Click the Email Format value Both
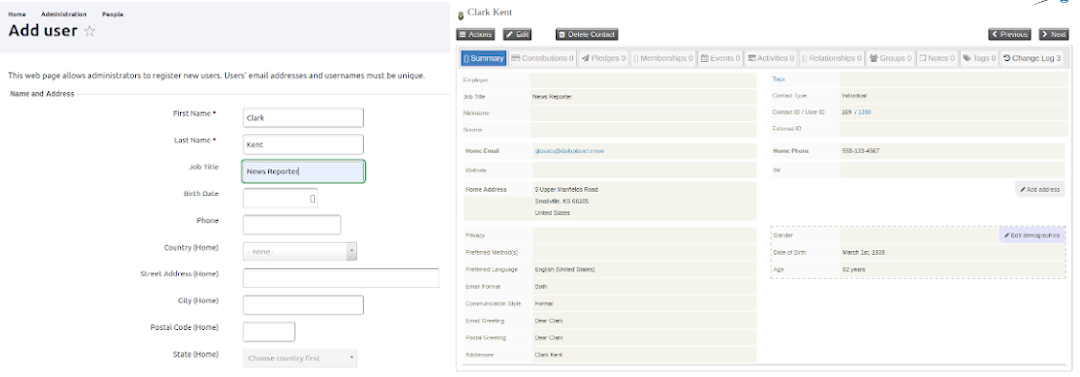Image resolution: width=1080 pixels, height=377 pixels. (x=541, y=287)
